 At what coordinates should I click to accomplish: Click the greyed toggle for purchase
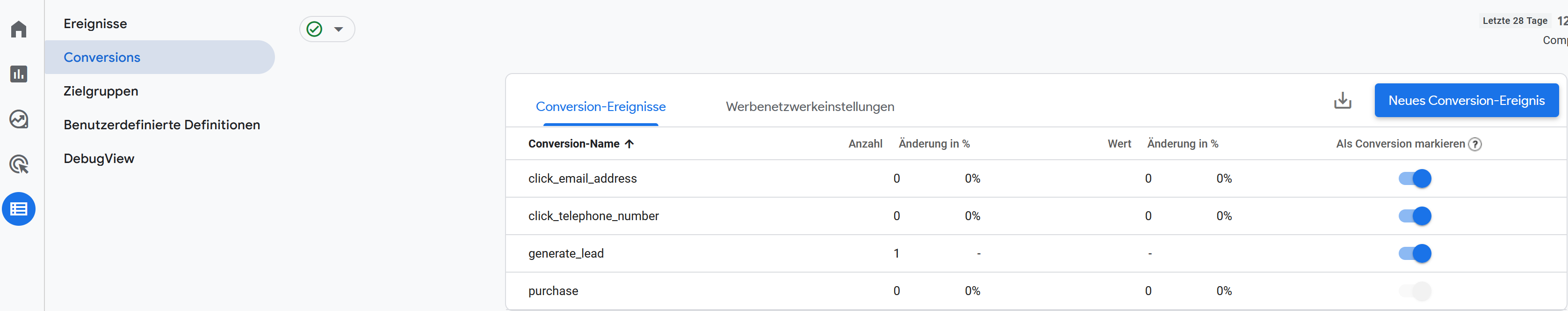click(x=1415, y=291)
